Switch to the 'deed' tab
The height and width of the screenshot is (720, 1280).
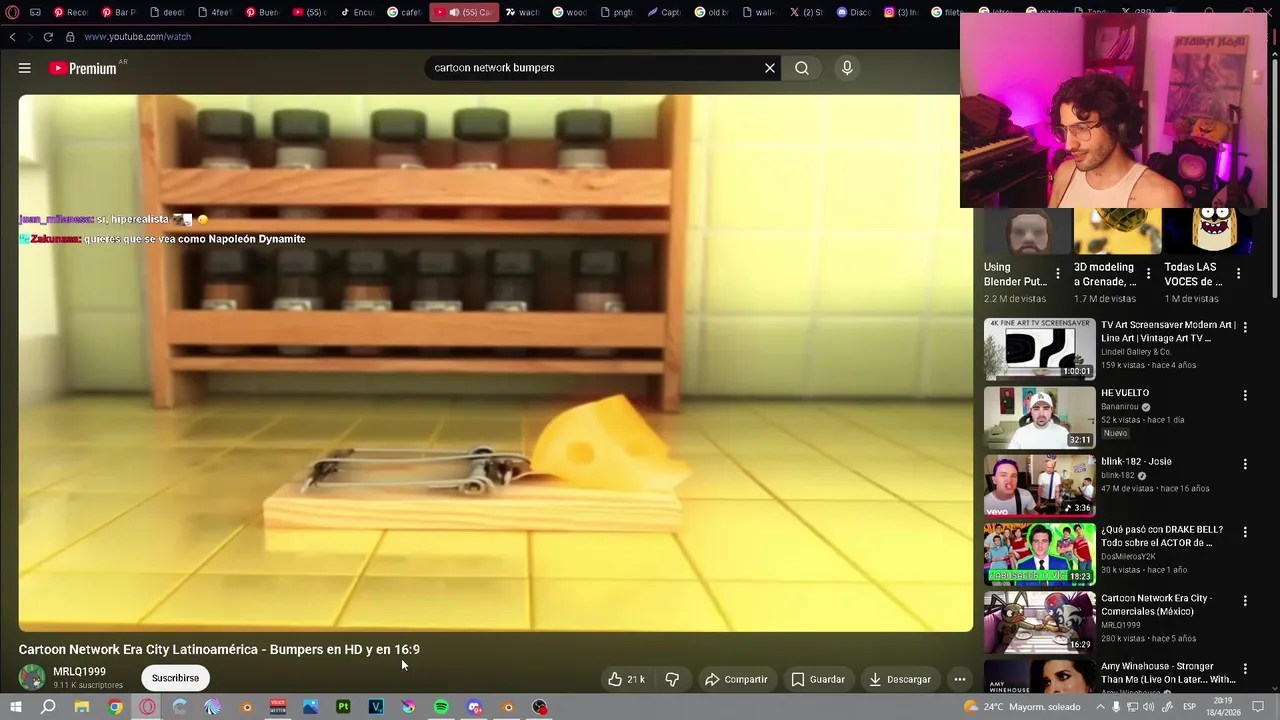167,12
